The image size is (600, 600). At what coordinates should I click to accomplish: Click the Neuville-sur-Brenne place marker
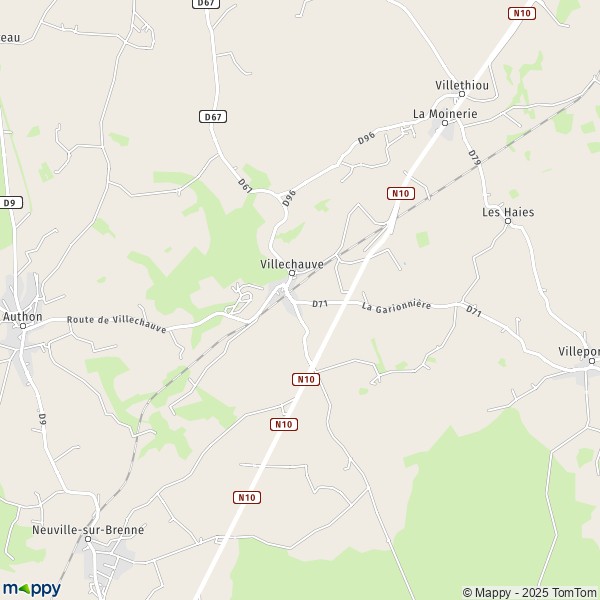[x=88, y=539]
